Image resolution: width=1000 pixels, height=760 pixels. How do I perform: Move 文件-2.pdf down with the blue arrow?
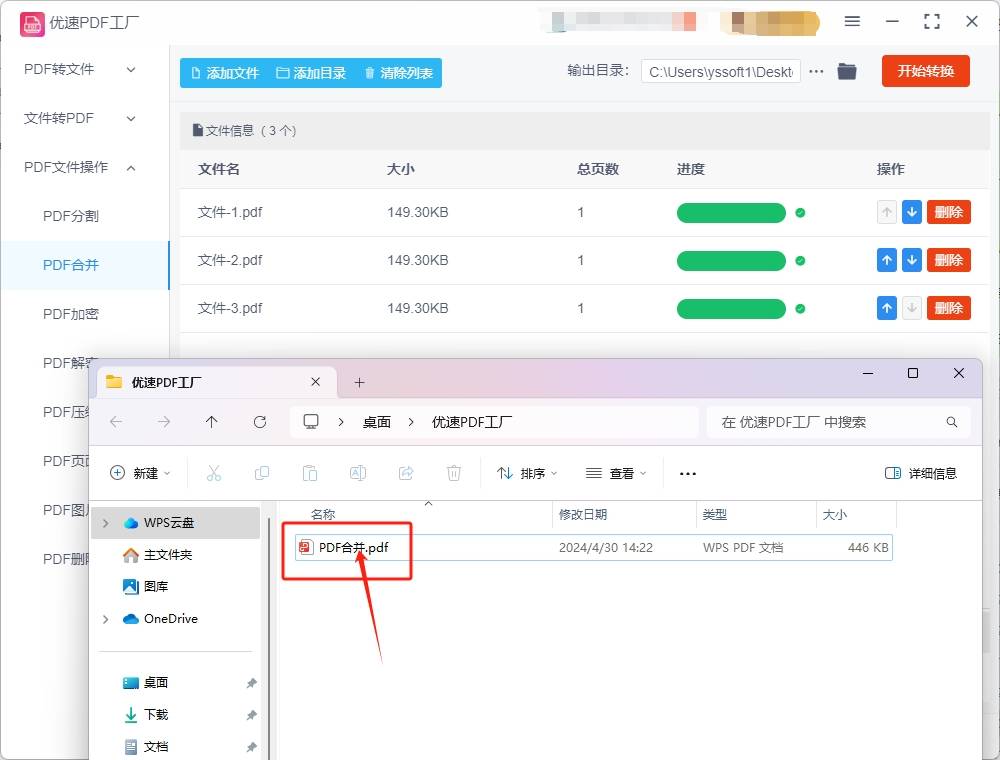tap(912, 260)
